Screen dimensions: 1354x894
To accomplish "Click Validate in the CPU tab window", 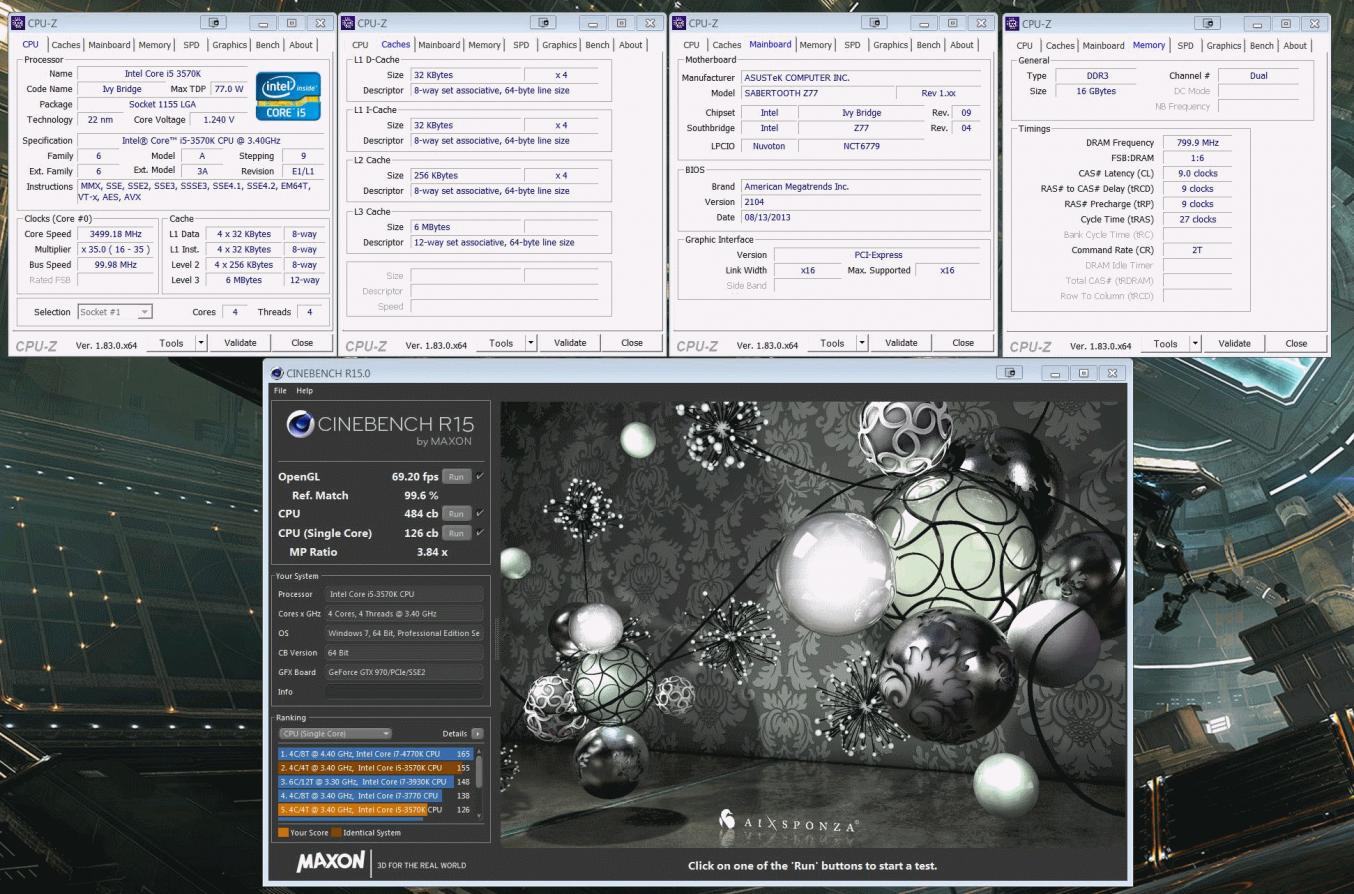I will tap(240, 342).
